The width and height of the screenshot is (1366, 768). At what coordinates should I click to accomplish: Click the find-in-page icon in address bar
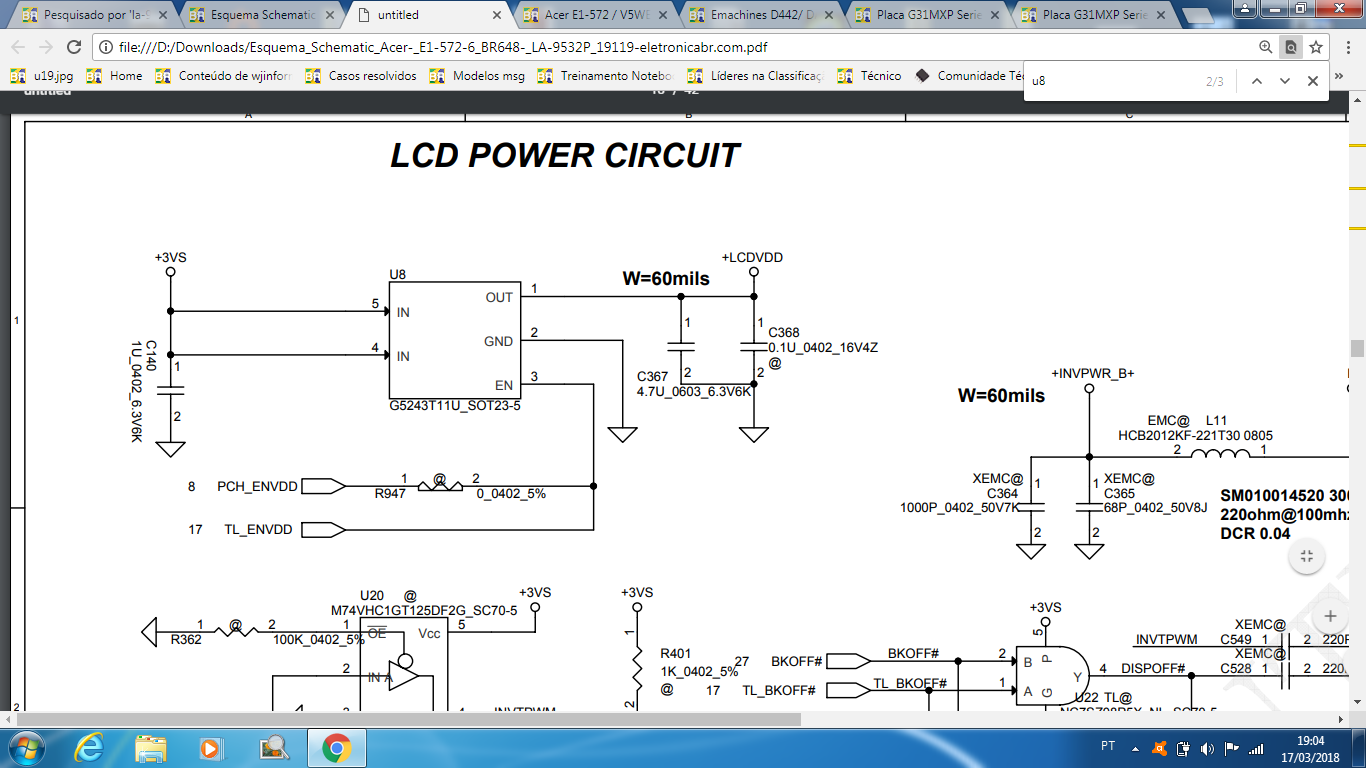(1291, 47)
